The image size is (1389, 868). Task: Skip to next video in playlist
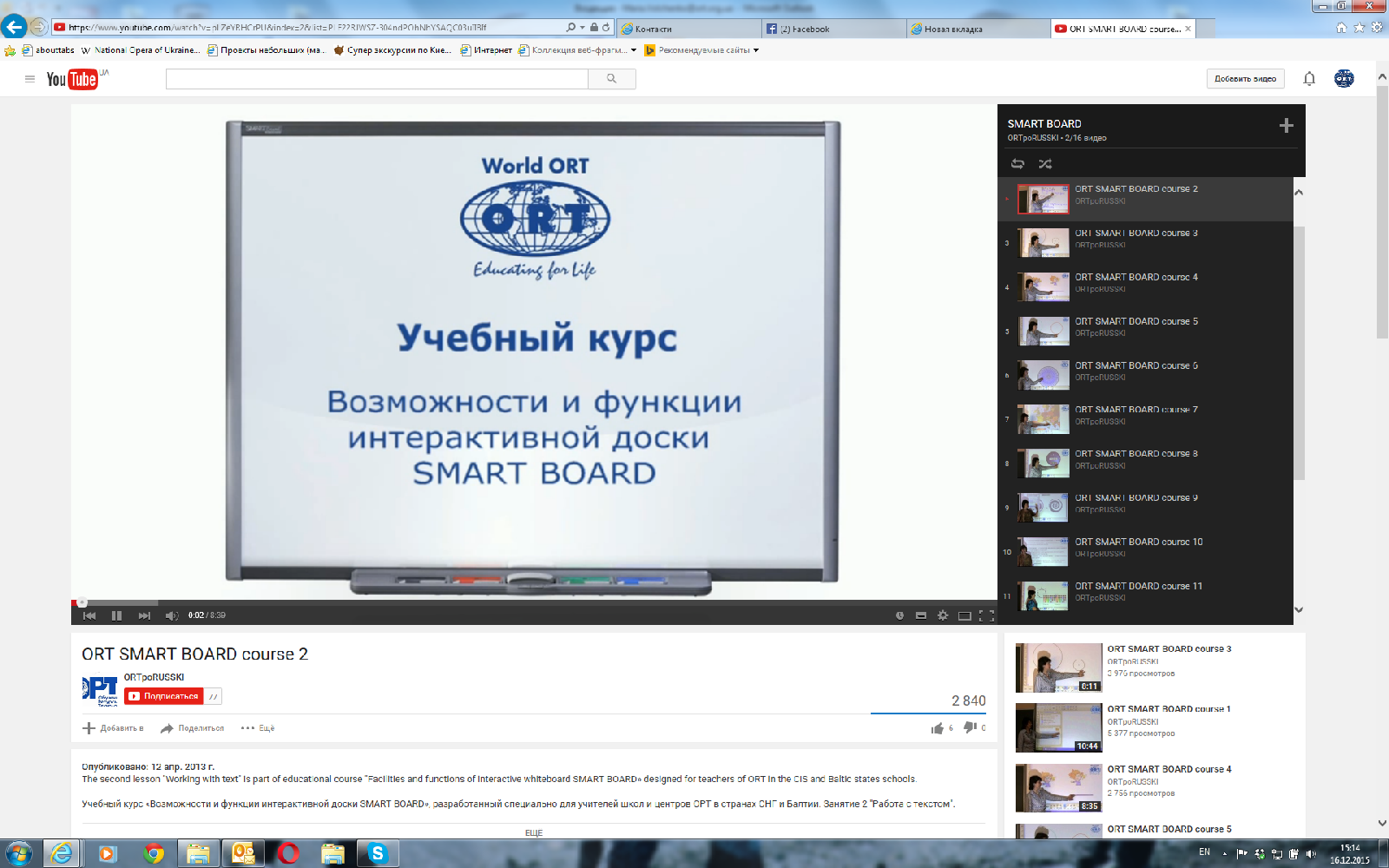click(x=144, y=615)
